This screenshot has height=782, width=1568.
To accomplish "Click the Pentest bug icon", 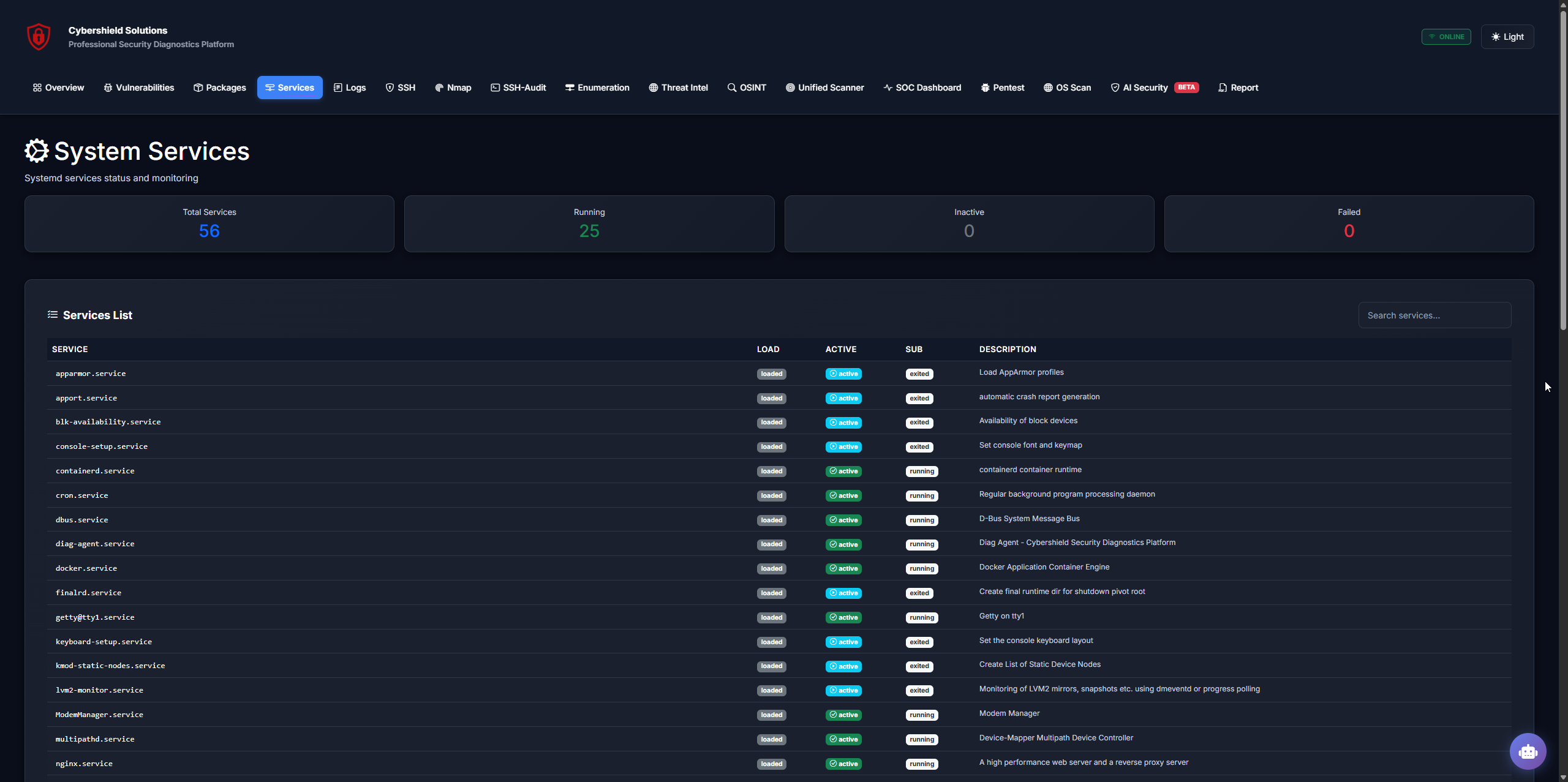I will tap(985, 88).
